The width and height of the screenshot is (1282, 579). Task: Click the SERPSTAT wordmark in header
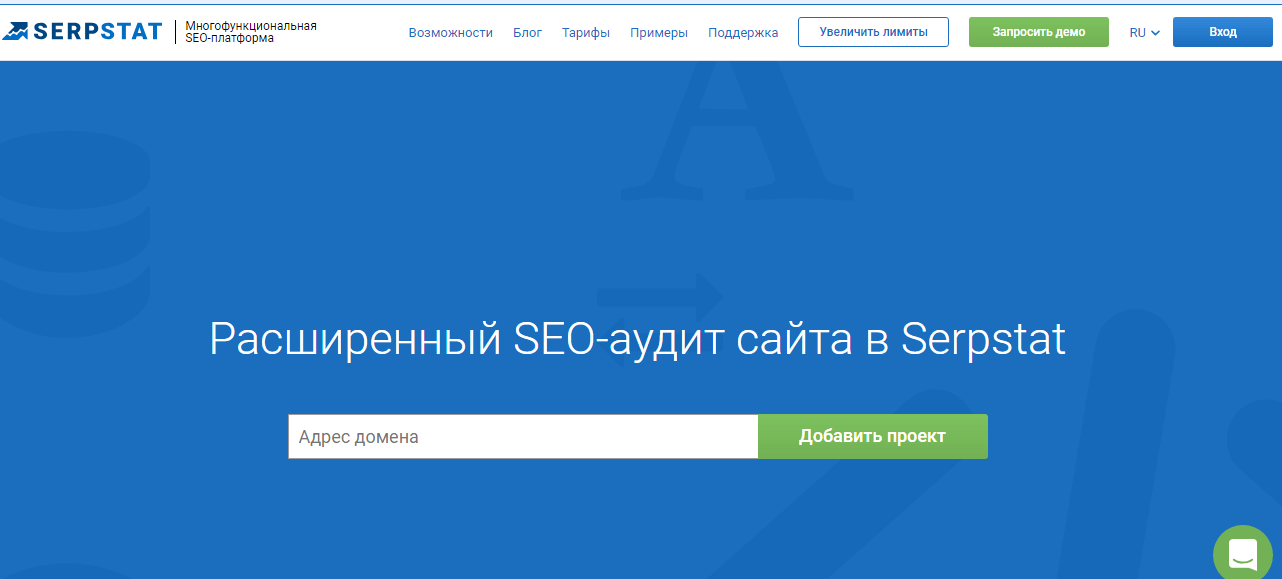pos(97,32)
